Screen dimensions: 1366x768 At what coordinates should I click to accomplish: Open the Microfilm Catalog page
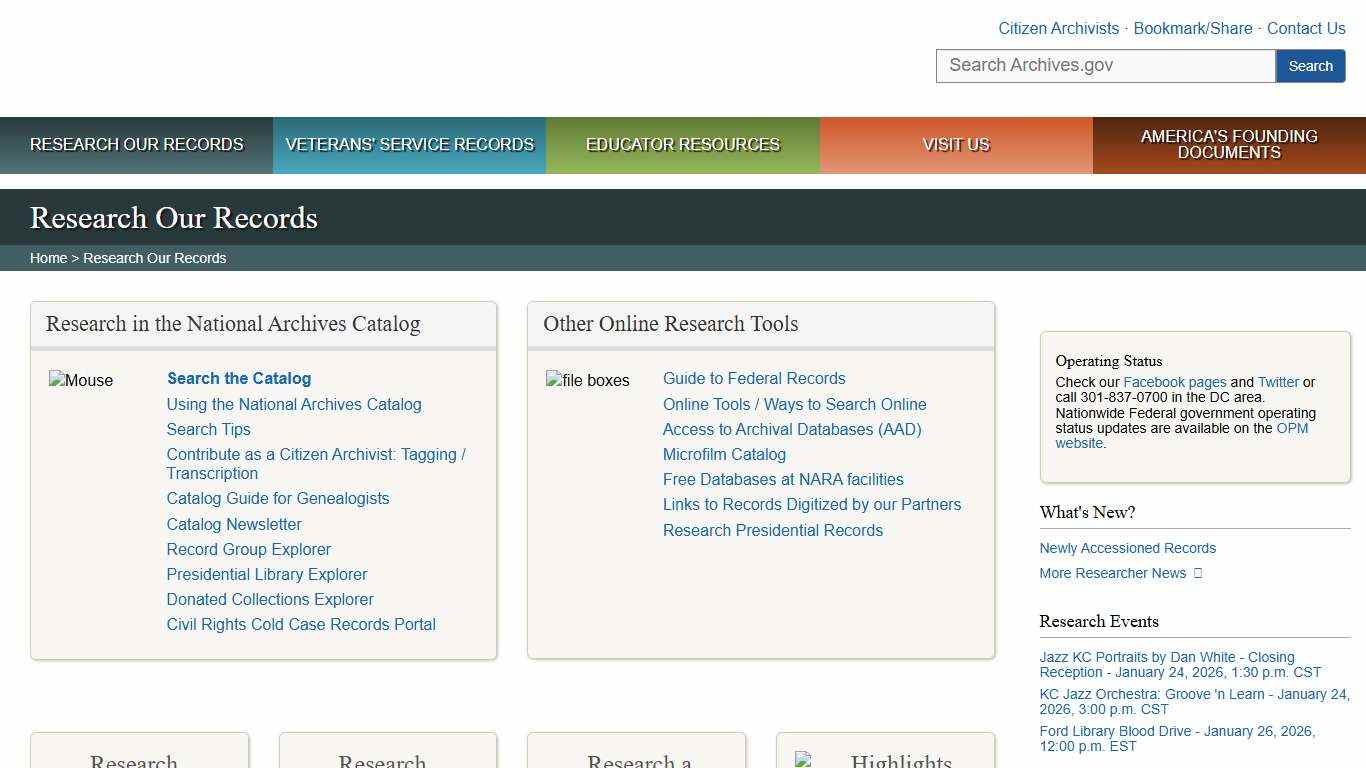pyautogui.click(x=724, y=454)
